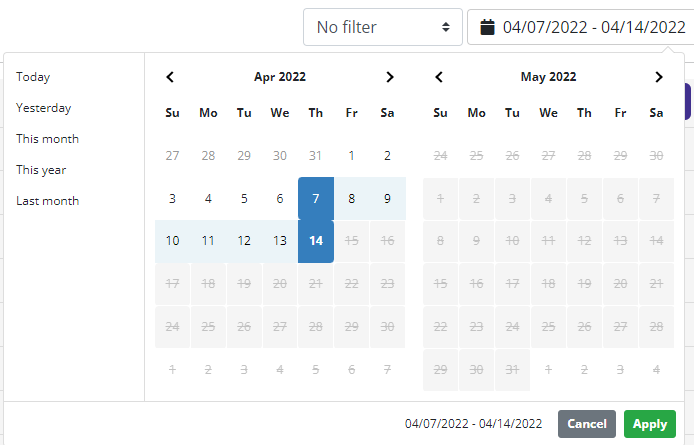Screen dimensions: 694x445
Task: Select April 7 start date
Action: click(316, 199)
